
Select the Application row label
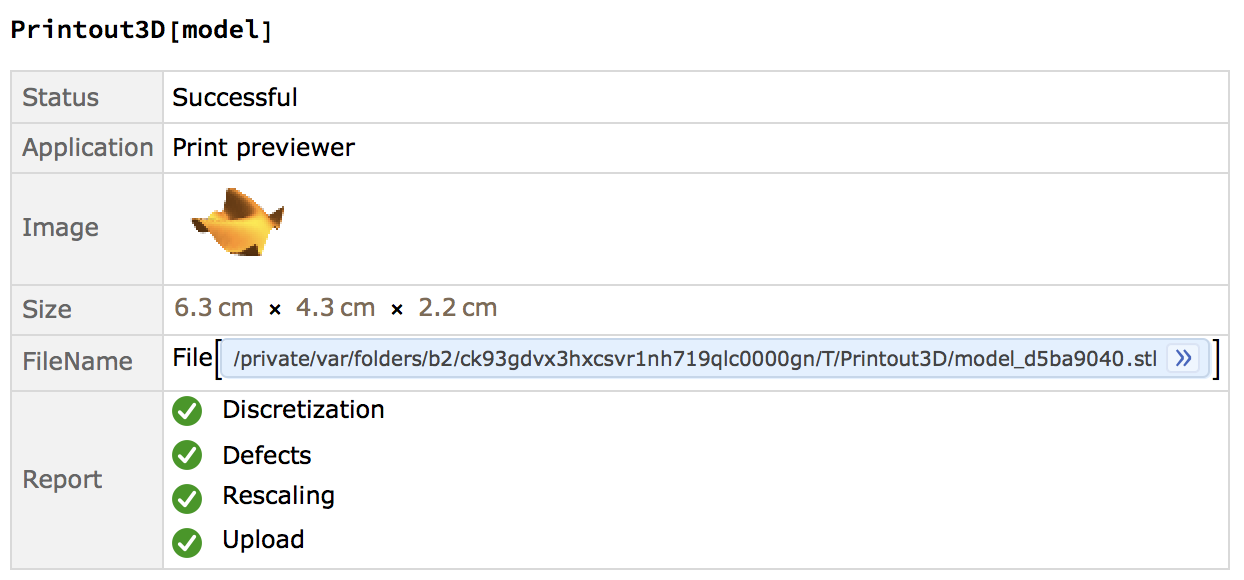coord(88,148)
